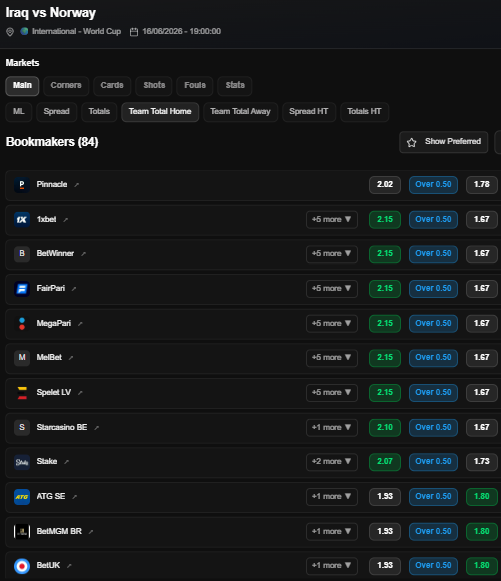Open Stake external link arrow

point(66,462)
